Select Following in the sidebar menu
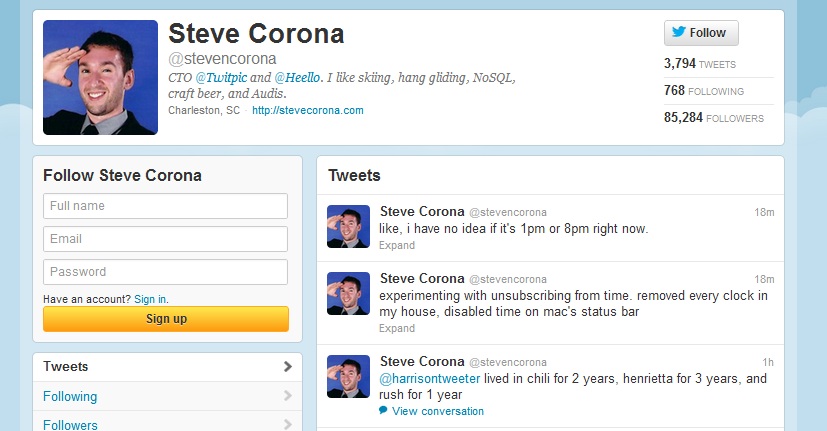Viewport: 827px width, 431px height. click(x=70, y=396)
